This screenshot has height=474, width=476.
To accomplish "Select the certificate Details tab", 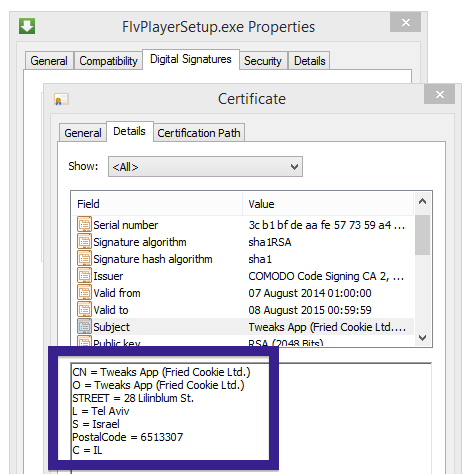I will coord(130,131).
